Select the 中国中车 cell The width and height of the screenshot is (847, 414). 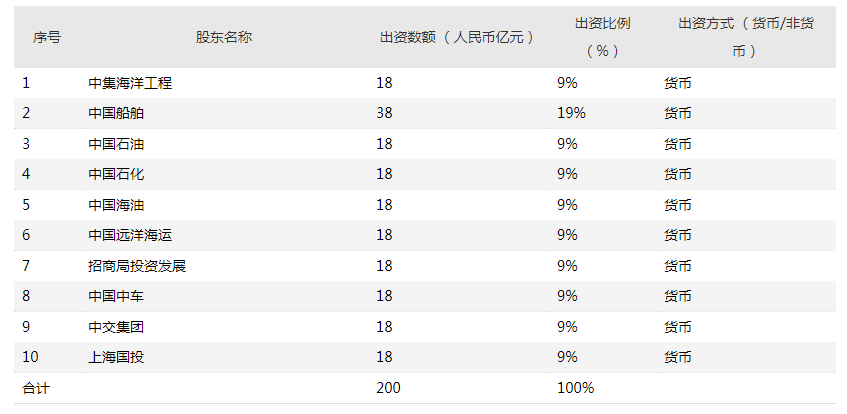click(116, 296)
